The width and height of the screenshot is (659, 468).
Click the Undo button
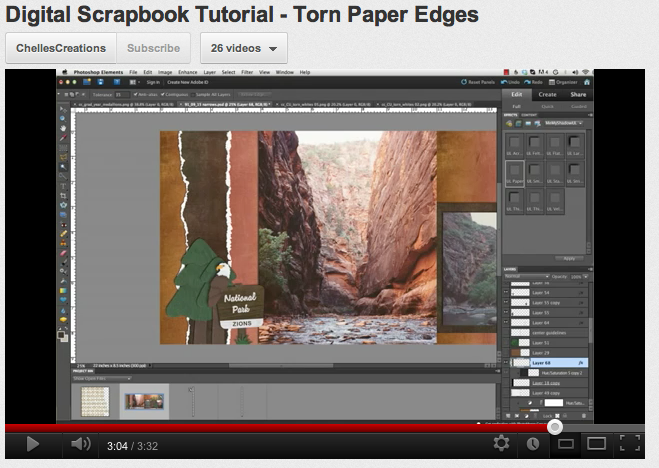point(510,82)
